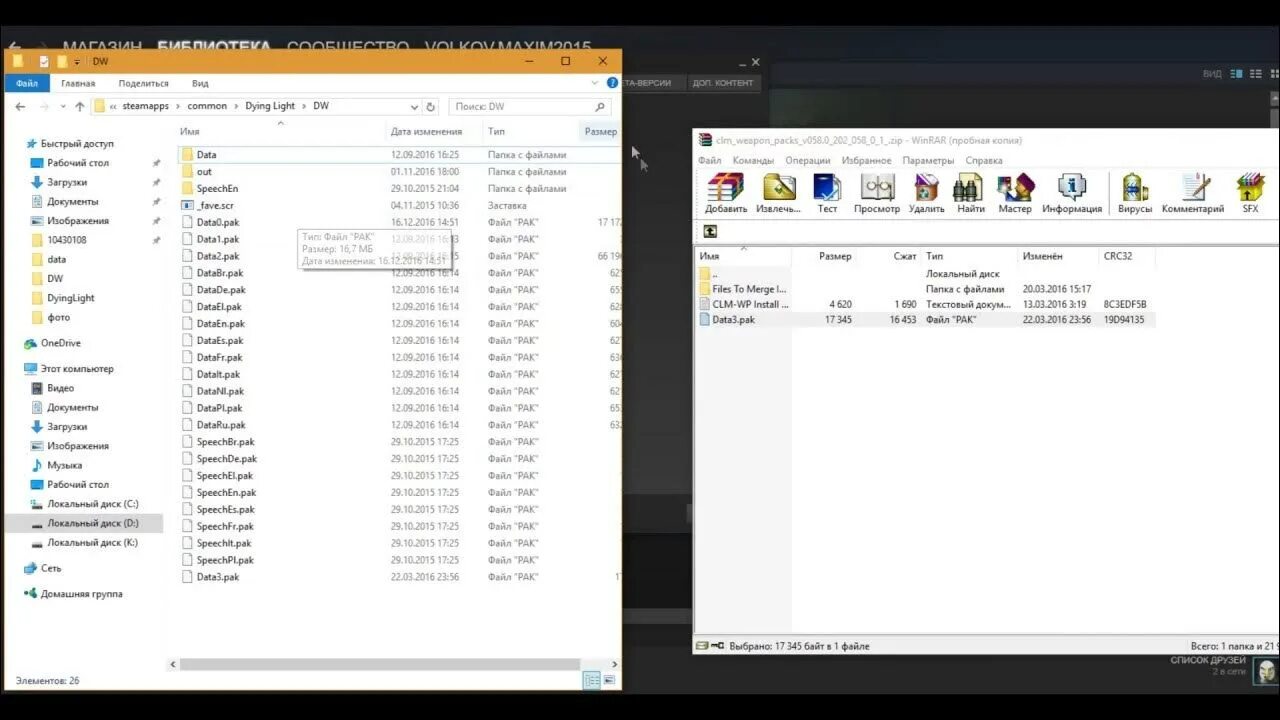Screen dimensions: 1280x720
Task: Click new folder icon in Explorer title bar
Action: (x=61, y=61)
